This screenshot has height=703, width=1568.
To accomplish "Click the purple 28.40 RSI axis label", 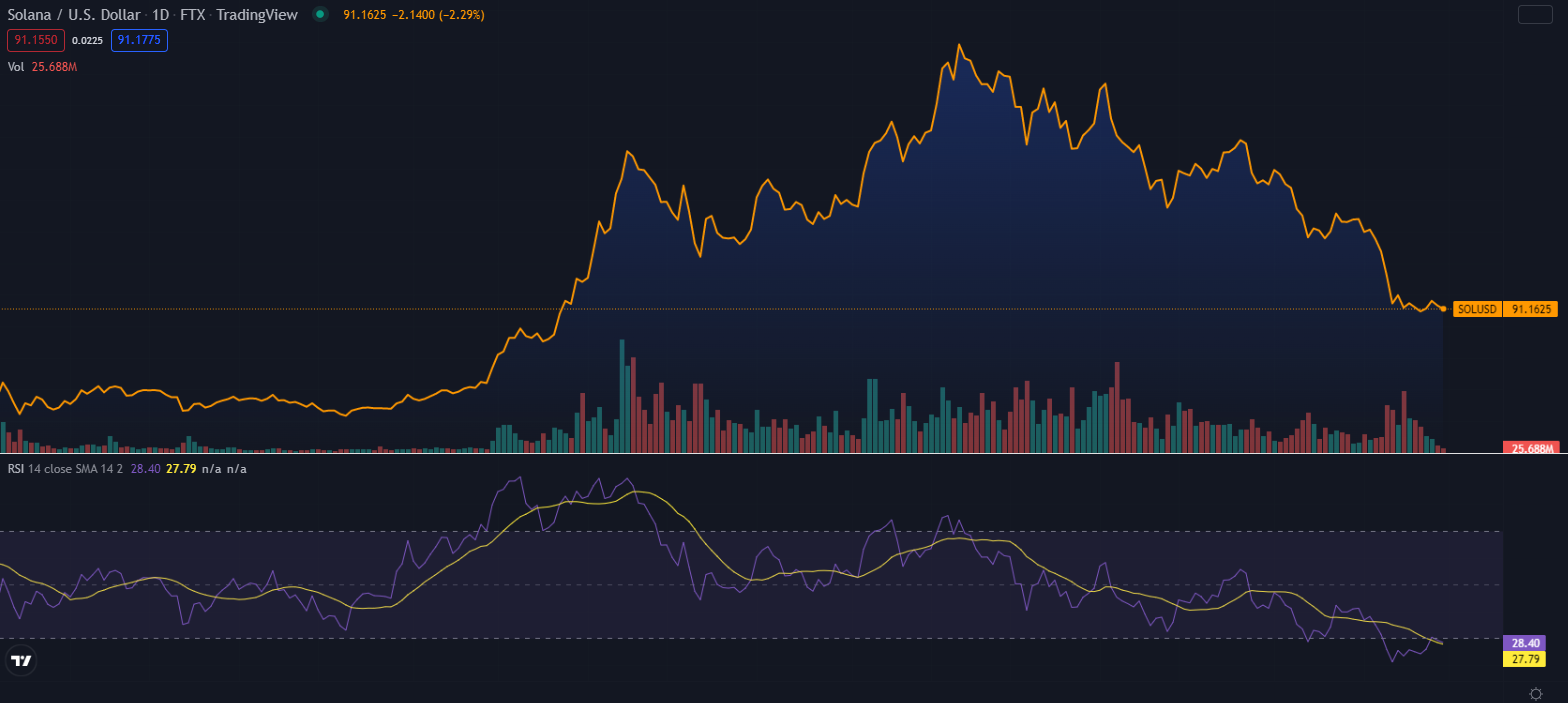I will [1524, 643].
